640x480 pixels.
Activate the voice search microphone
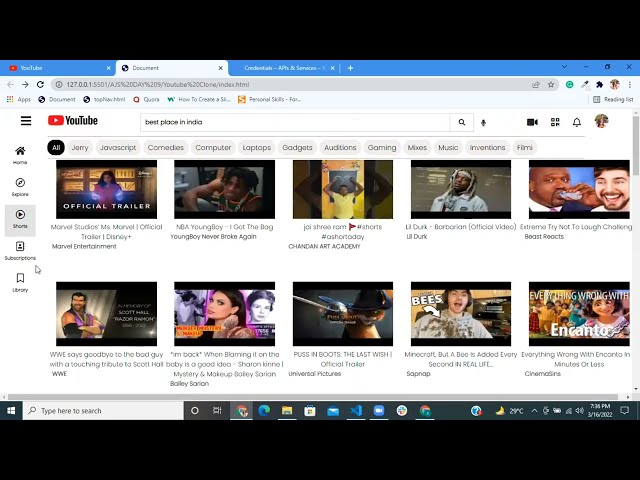483,122
